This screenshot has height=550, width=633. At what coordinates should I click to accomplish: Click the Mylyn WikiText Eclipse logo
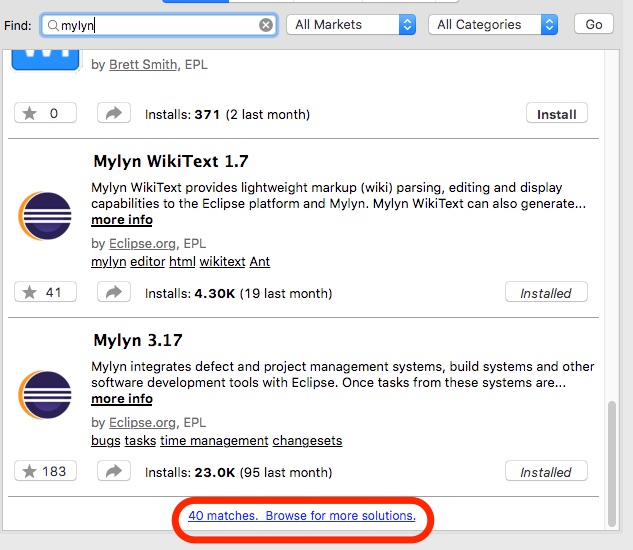click(x=45, y=216)
